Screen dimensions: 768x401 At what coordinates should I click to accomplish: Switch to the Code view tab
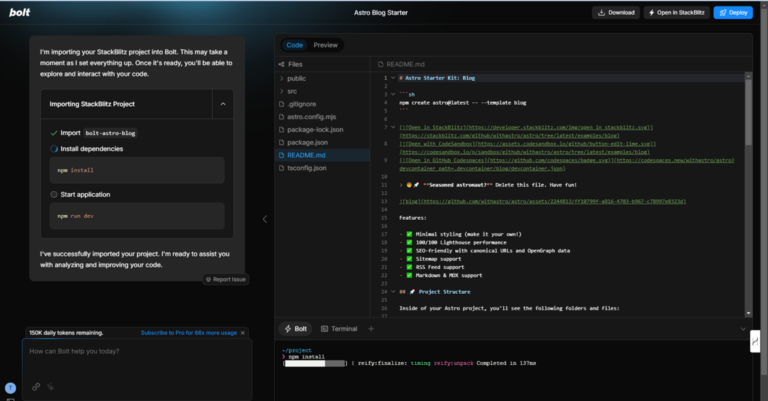coord(294,45)
